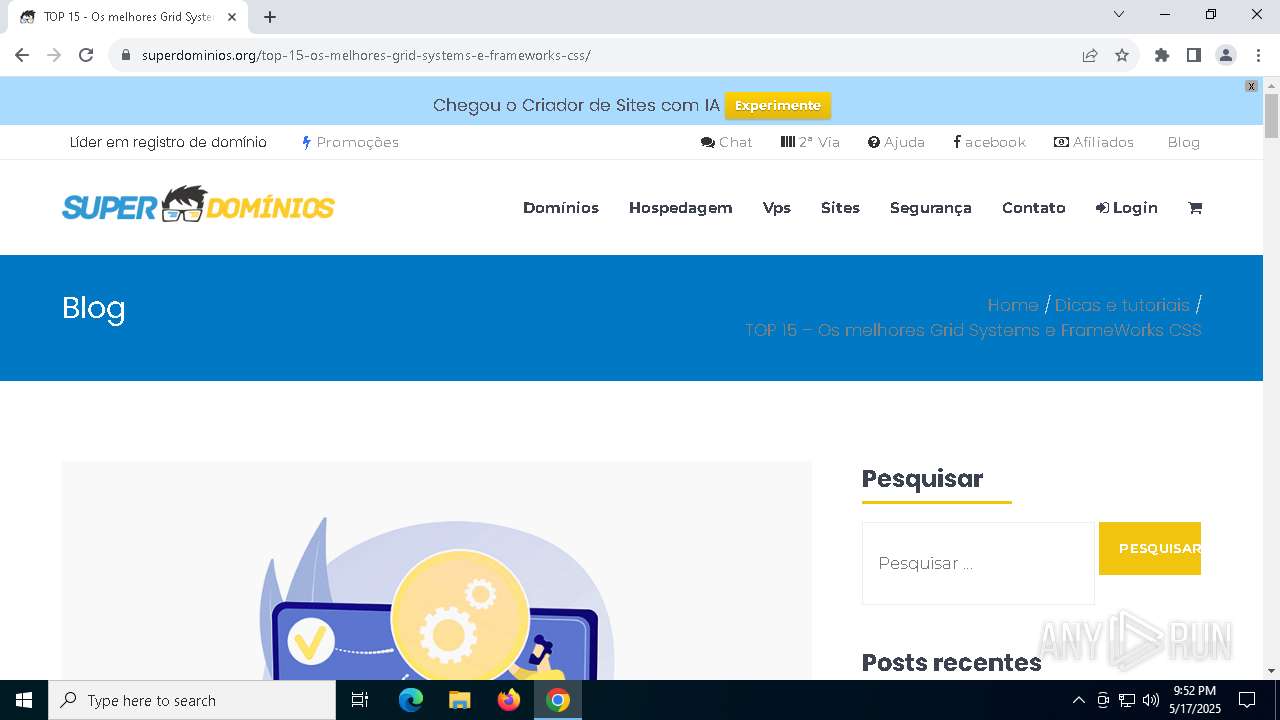Open the volume tray icon
The height and width of the screenshot is (720, 1280).
click(1151, 700)
